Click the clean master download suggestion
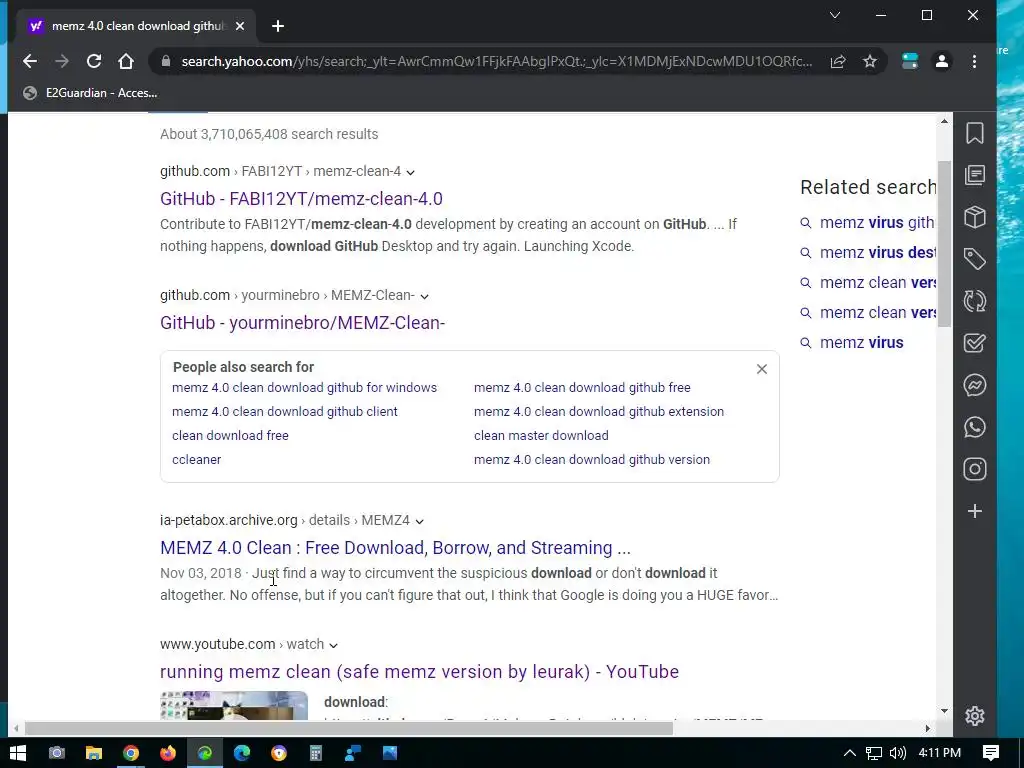 (541, 436)
